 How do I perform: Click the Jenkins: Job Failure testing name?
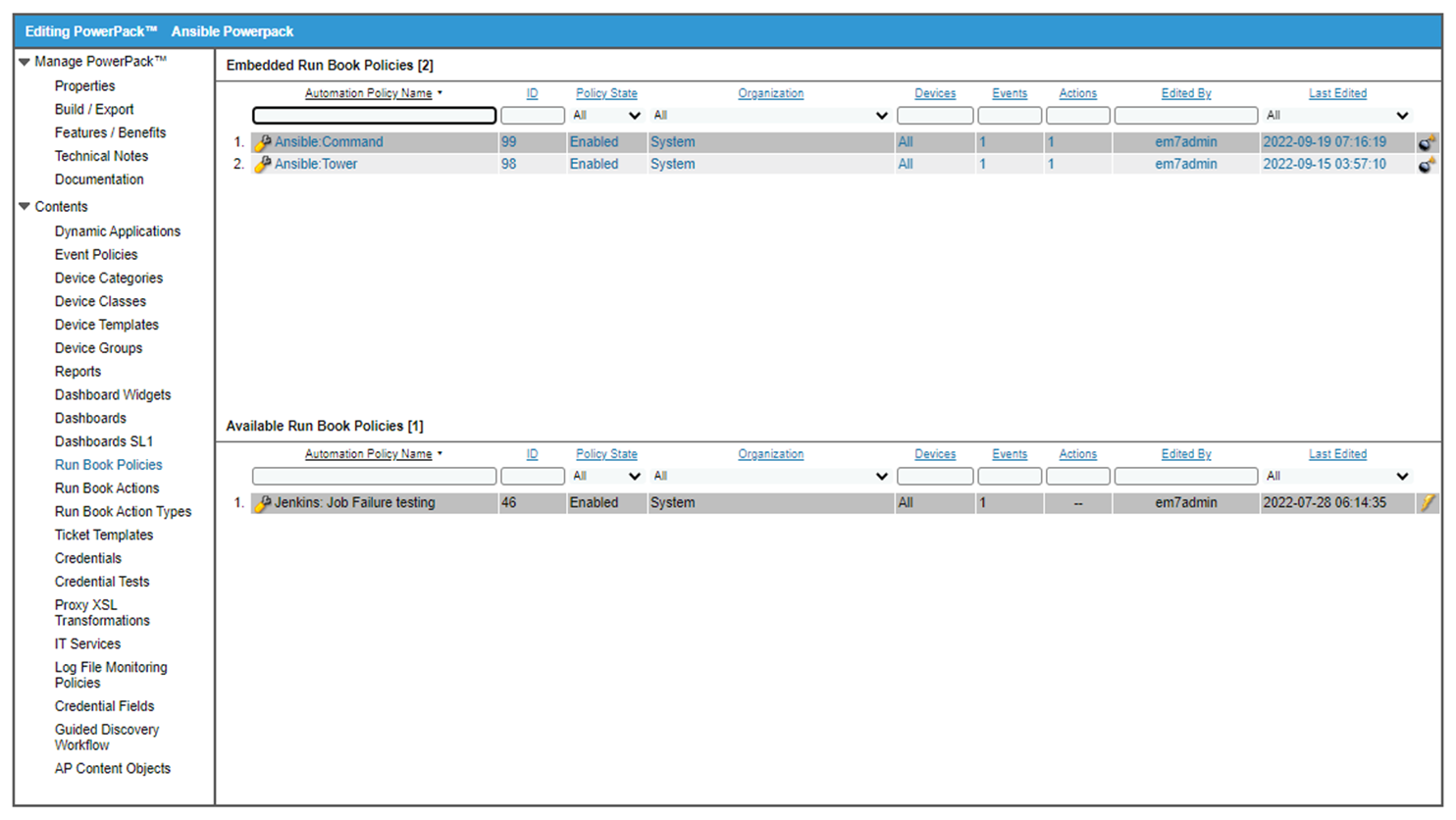pos(354,503)
